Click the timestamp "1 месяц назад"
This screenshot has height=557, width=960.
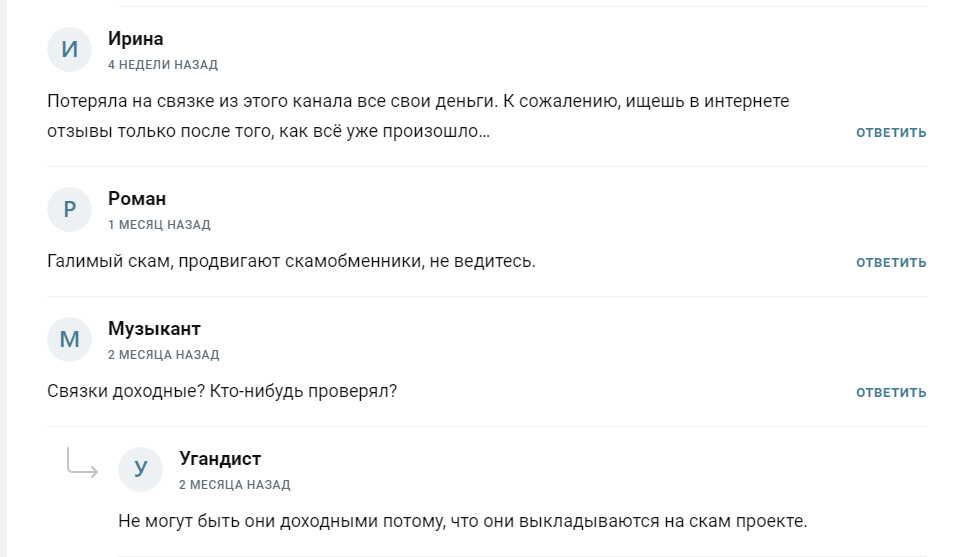pyautogui.click(x=159, y=225)
